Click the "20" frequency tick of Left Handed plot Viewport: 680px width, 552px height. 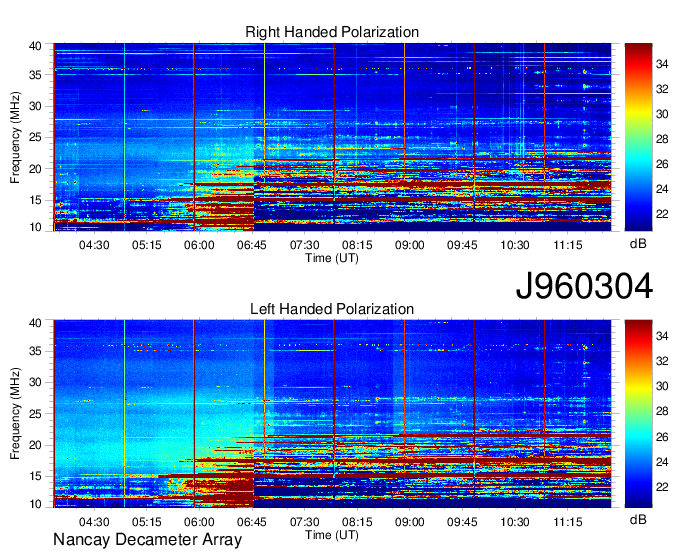click(x=35, y=445)
